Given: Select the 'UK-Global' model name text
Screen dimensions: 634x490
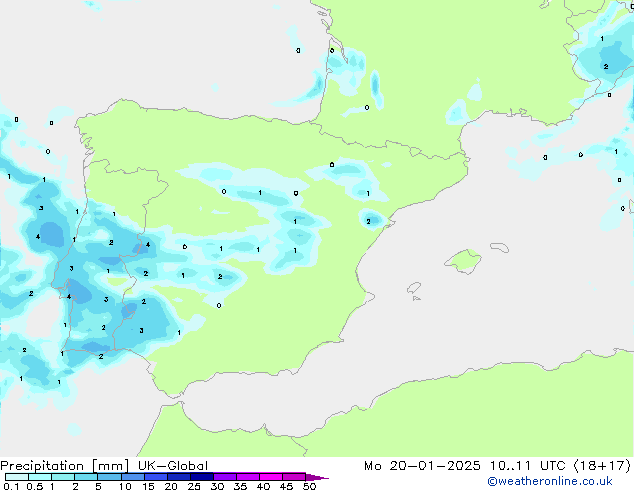Looking at the screenshot, I should [x=173, y=466].
